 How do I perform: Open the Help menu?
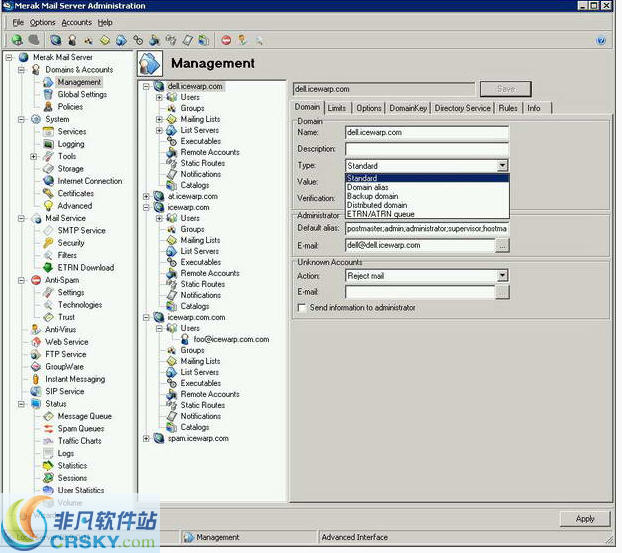click(x=105, y=23)
